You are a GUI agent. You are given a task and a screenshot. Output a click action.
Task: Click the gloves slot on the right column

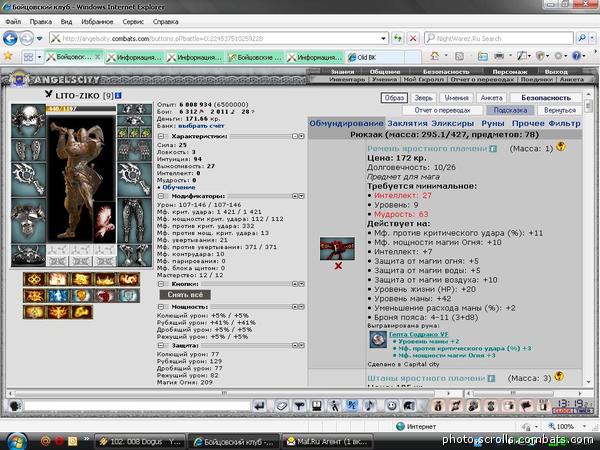134,150
